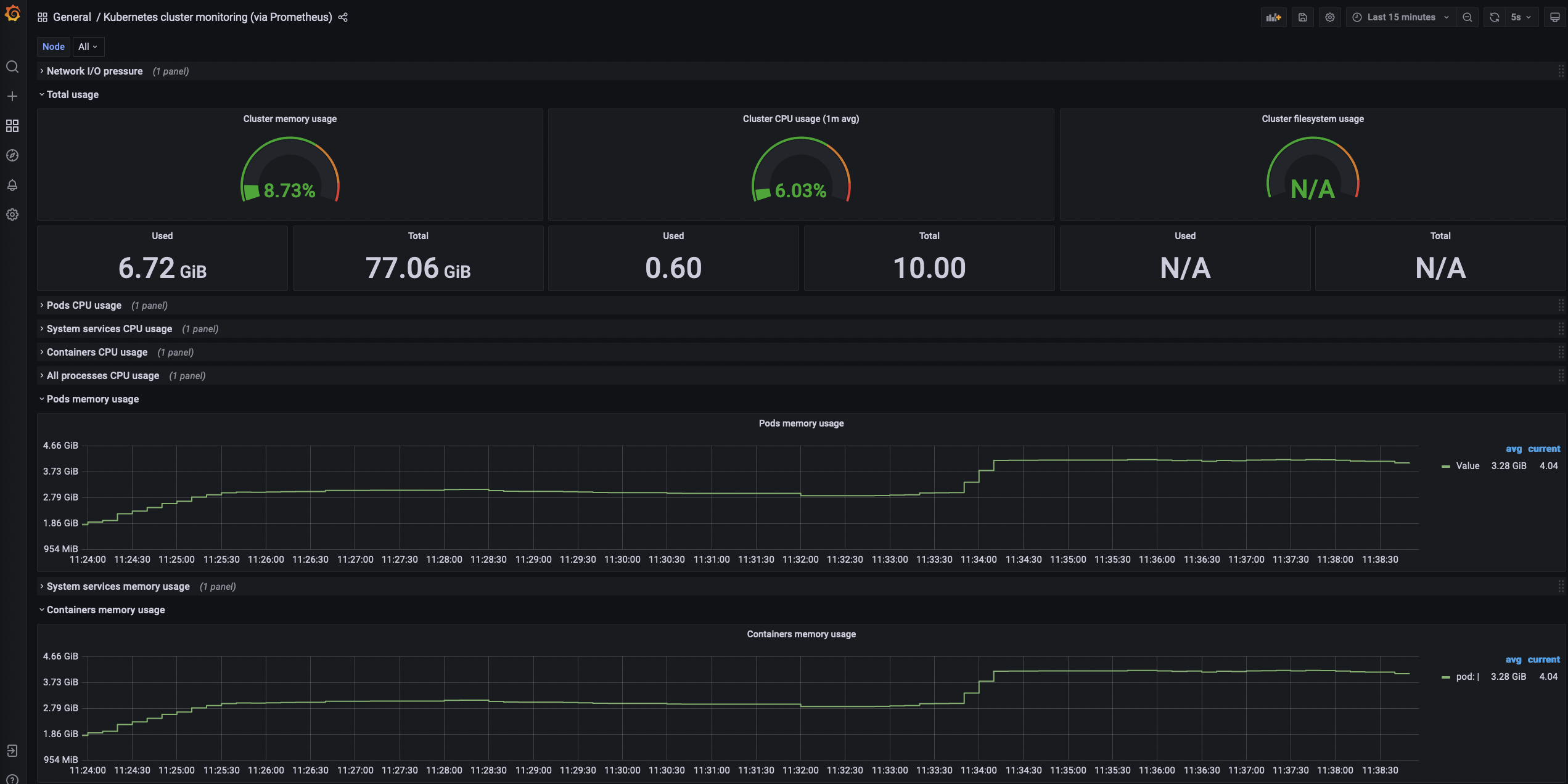1568x784 pixels.
Task: Collapse the Total usage row
Action: tap(72, 95)
